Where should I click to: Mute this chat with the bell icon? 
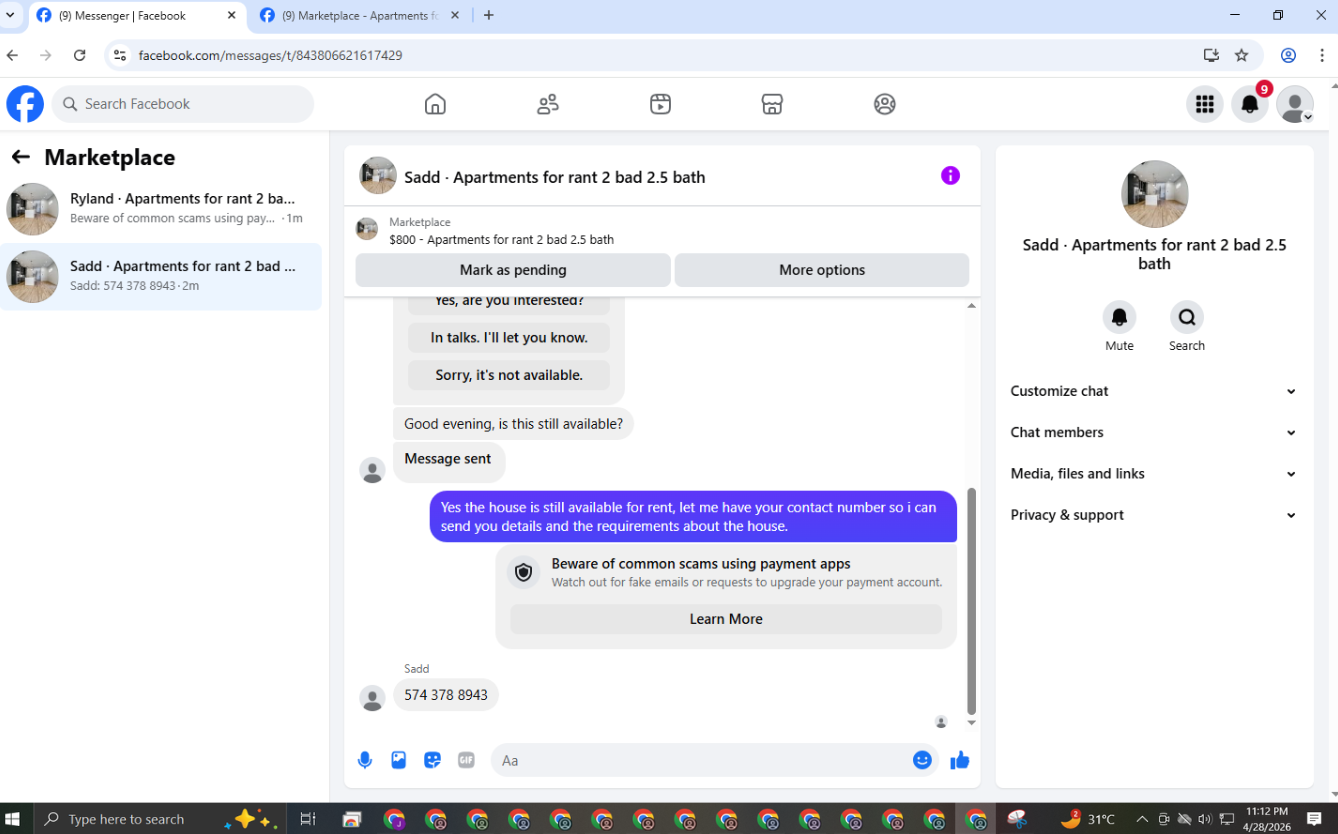tap(1119, 317)
